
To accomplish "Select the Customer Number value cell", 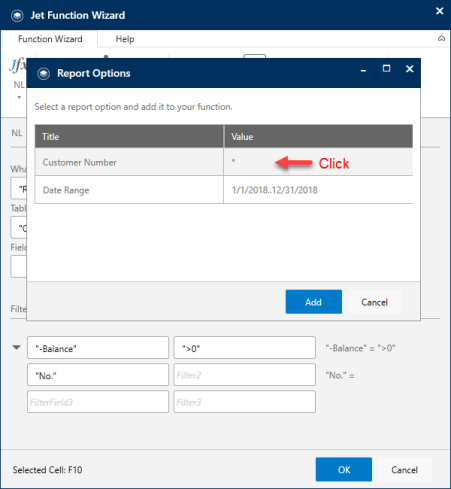I will (318, 162).
